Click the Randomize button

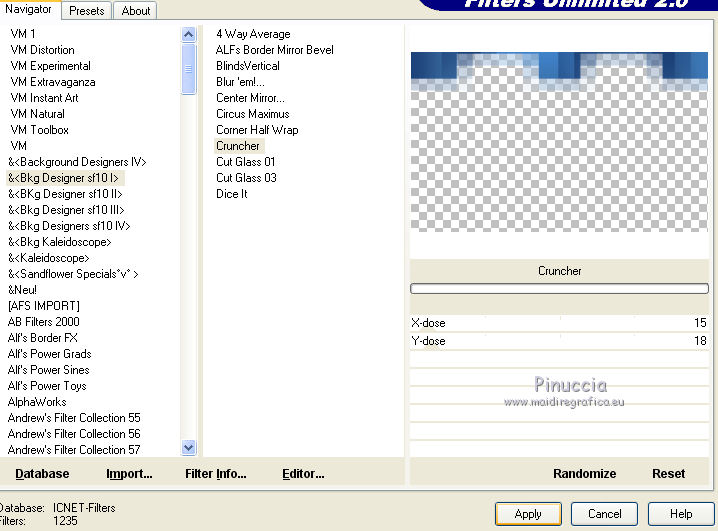tap(584, 473)
